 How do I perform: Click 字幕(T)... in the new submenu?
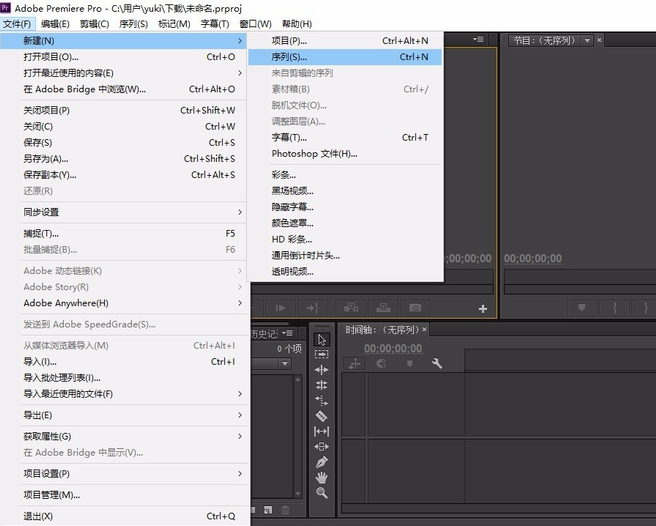coord(290,137)
